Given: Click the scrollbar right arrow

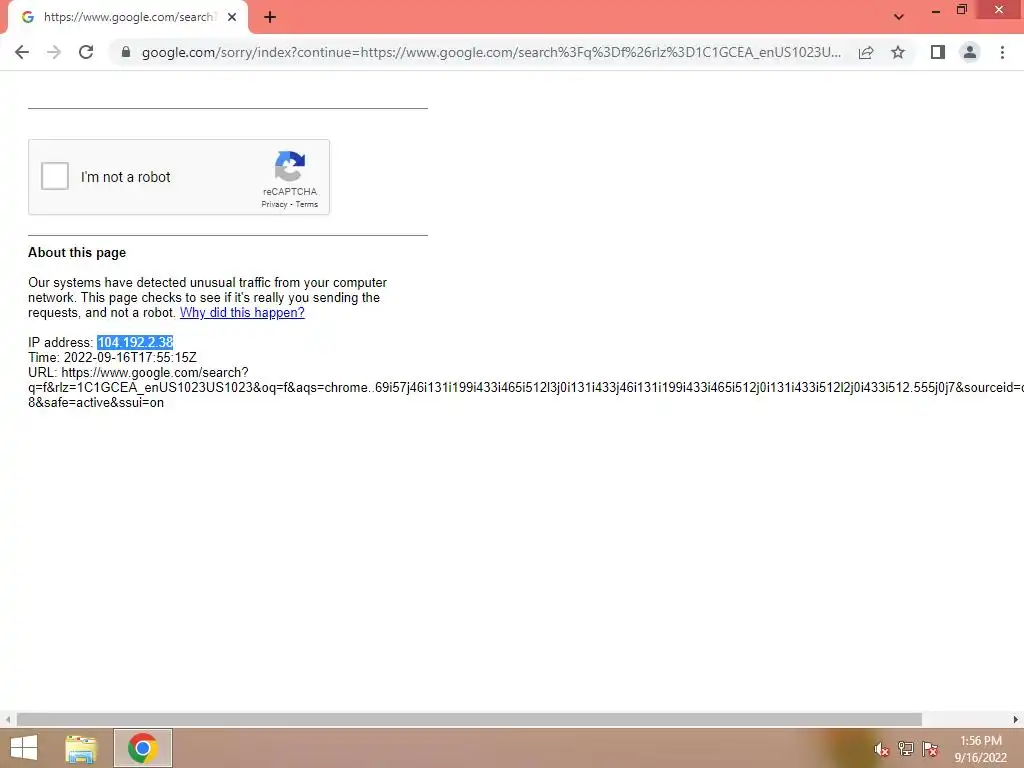Looking at the screenshot, I should pyautogui.click(x=1016, y=719).
